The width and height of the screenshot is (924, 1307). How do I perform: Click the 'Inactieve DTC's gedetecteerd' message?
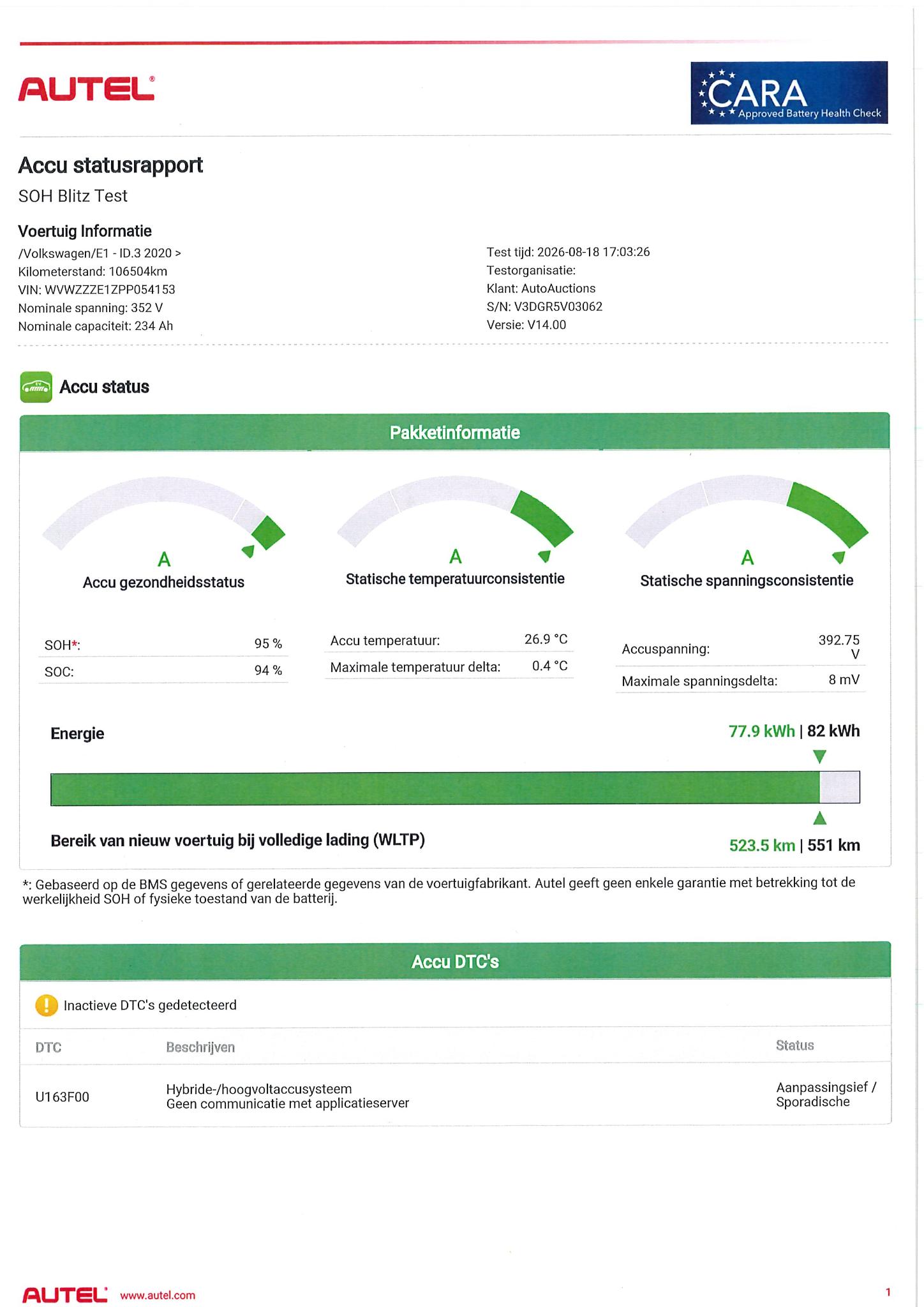pos(150,1005)
